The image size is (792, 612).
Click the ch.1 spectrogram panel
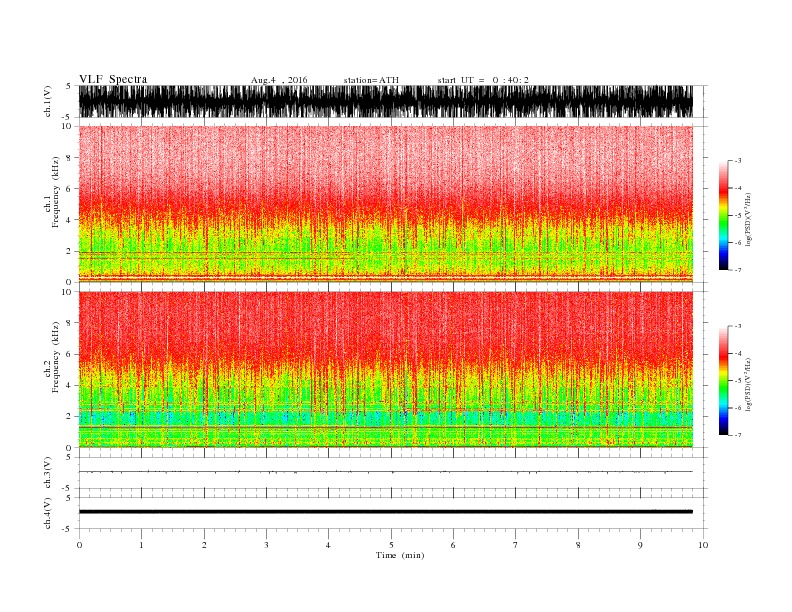(385, 204)
